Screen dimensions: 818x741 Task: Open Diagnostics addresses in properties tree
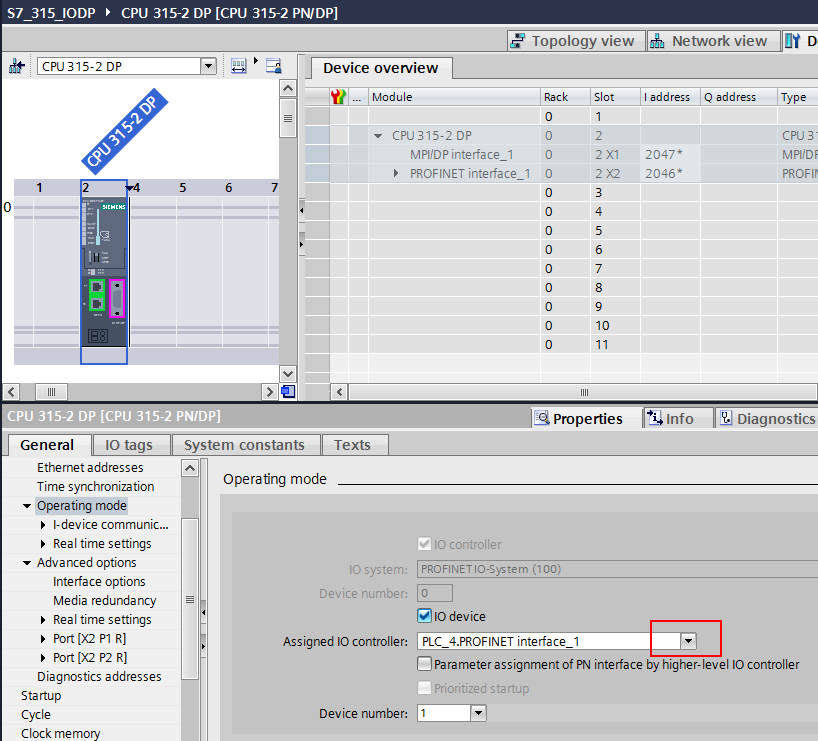(99, 676)
